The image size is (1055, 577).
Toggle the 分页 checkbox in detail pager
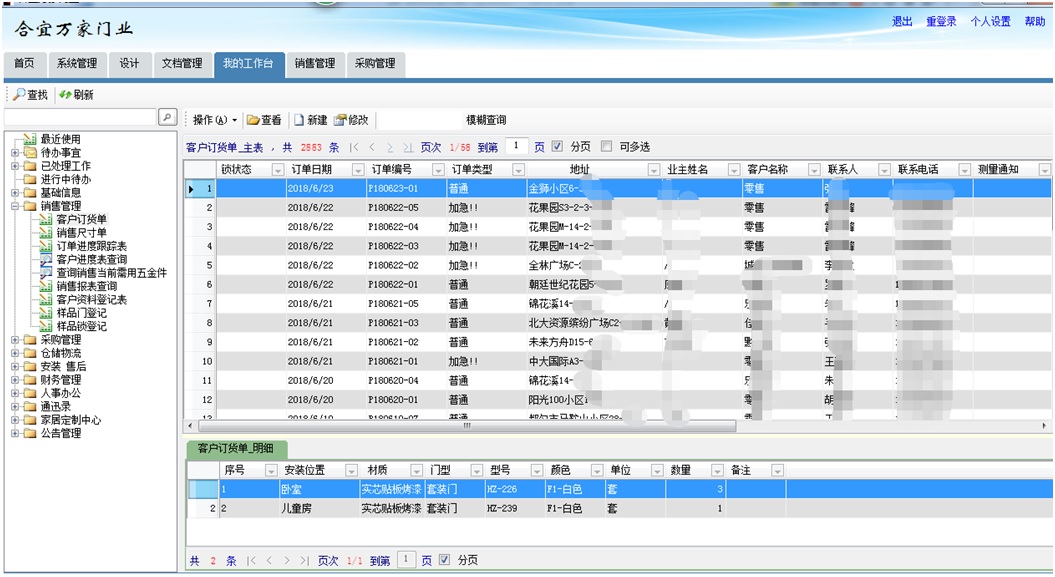click(445, 560)
